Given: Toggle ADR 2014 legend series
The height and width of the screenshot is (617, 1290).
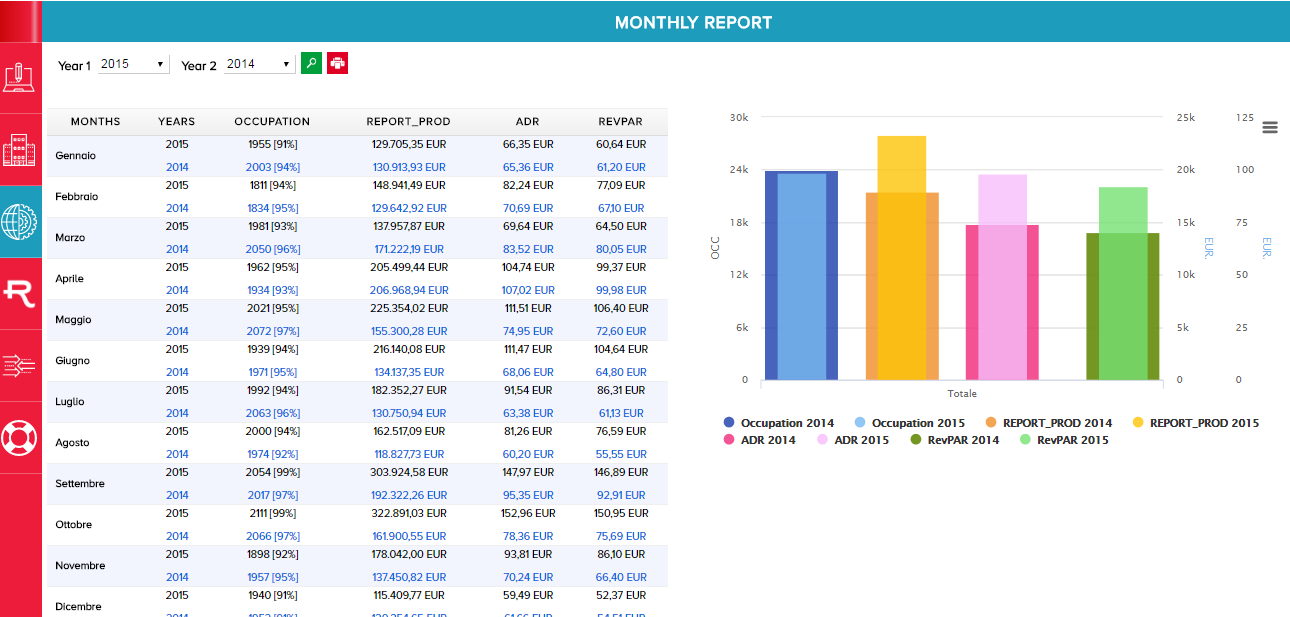Looking at the screenshot, I should 759,440.
